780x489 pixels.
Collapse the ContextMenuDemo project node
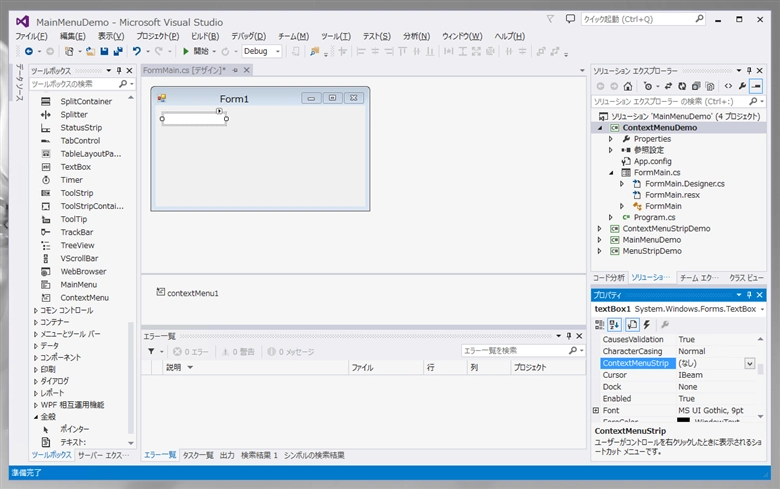pyautogui.click(x=600, y=128)
